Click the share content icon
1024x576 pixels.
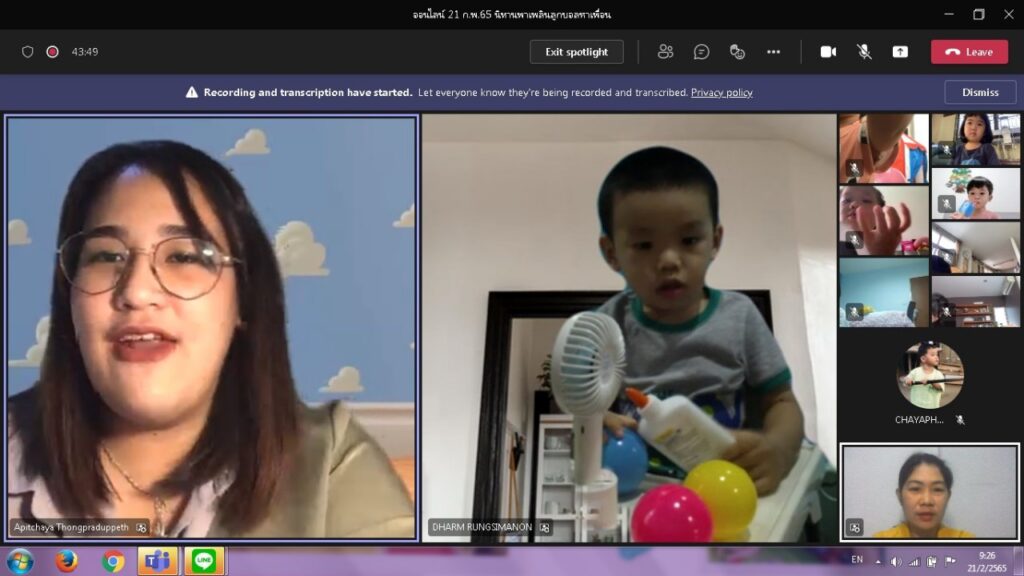tap(900, 52)
